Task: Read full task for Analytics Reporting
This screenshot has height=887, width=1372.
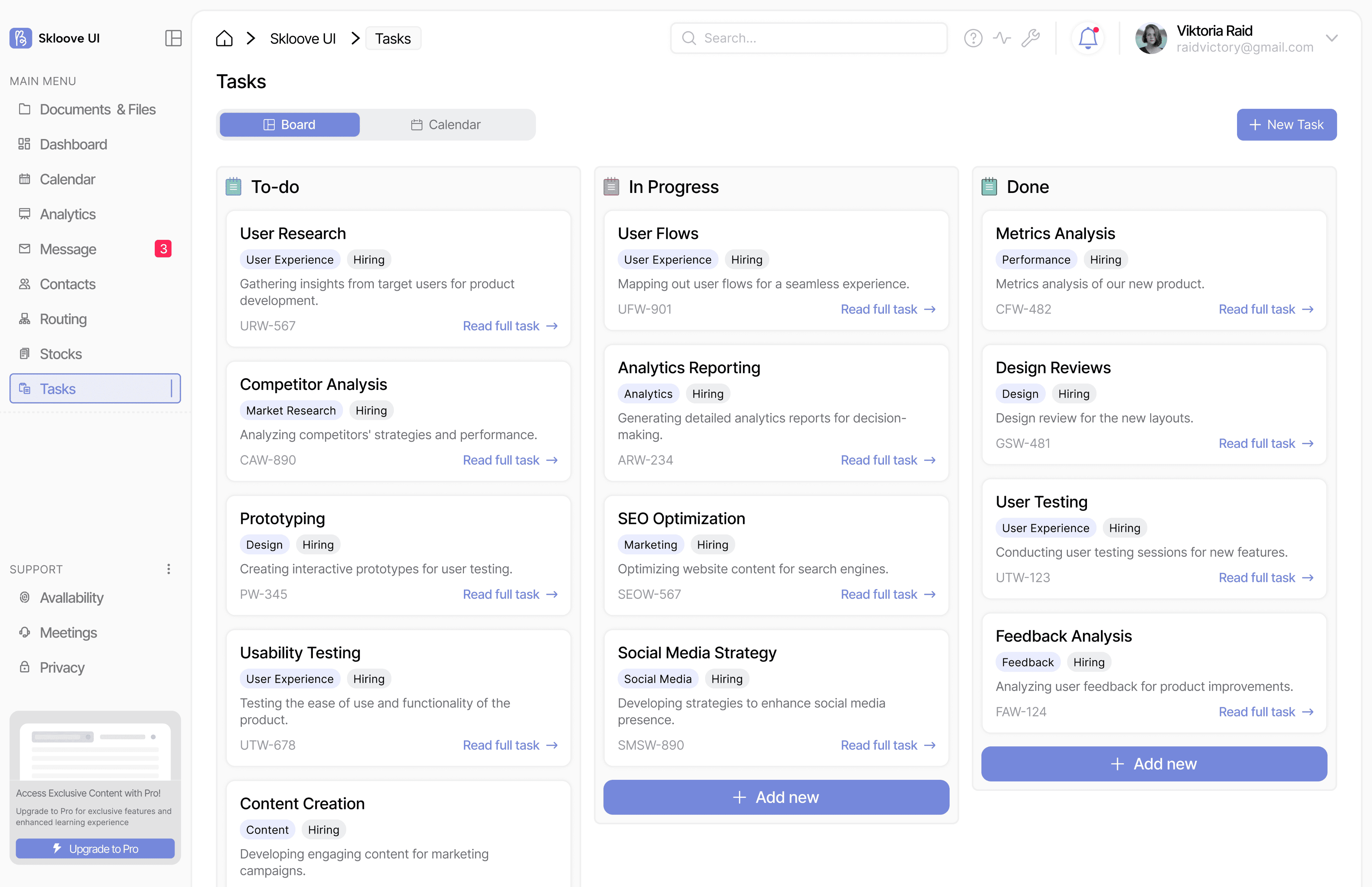Action: (x=888, y=460)
